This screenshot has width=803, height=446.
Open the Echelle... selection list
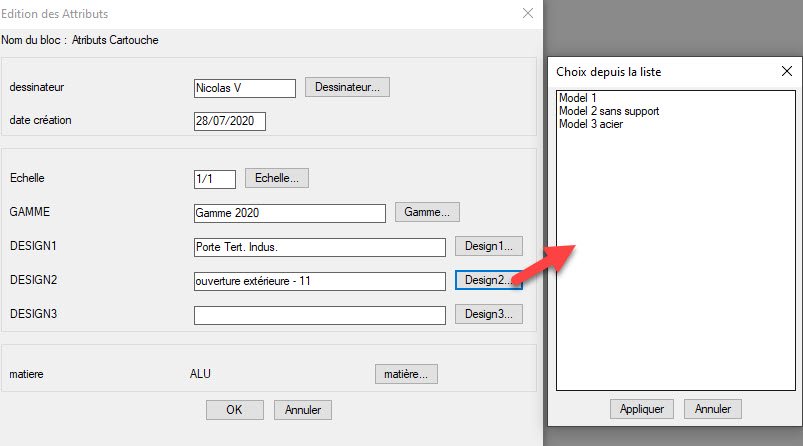click(x=277, y=178)
